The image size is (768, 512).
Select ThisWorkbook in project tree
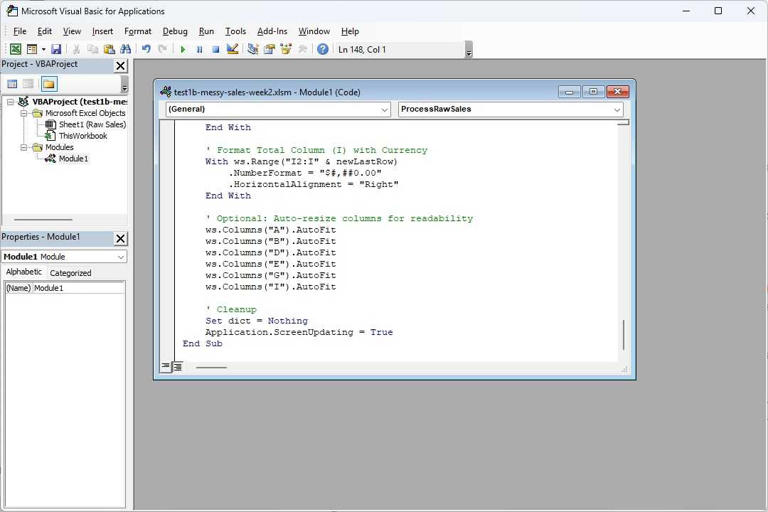[83, 136]
